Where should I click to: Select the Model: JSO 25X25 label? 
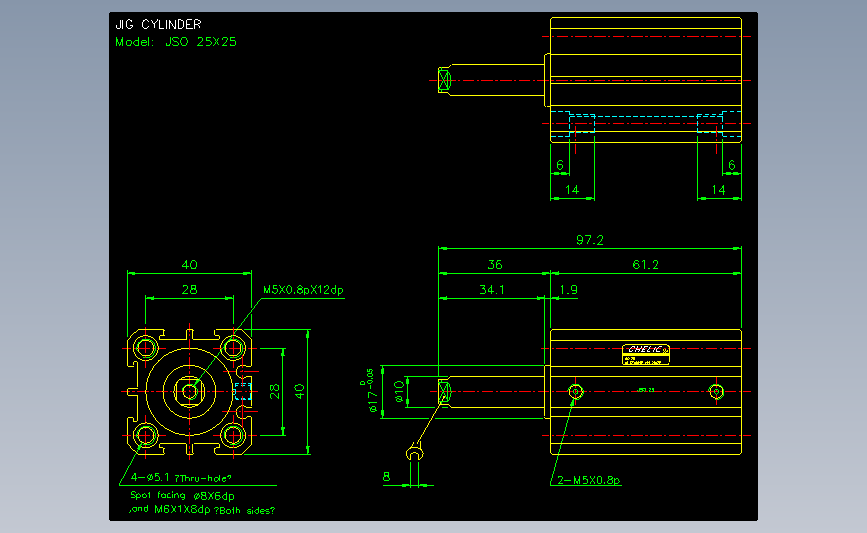176,42
